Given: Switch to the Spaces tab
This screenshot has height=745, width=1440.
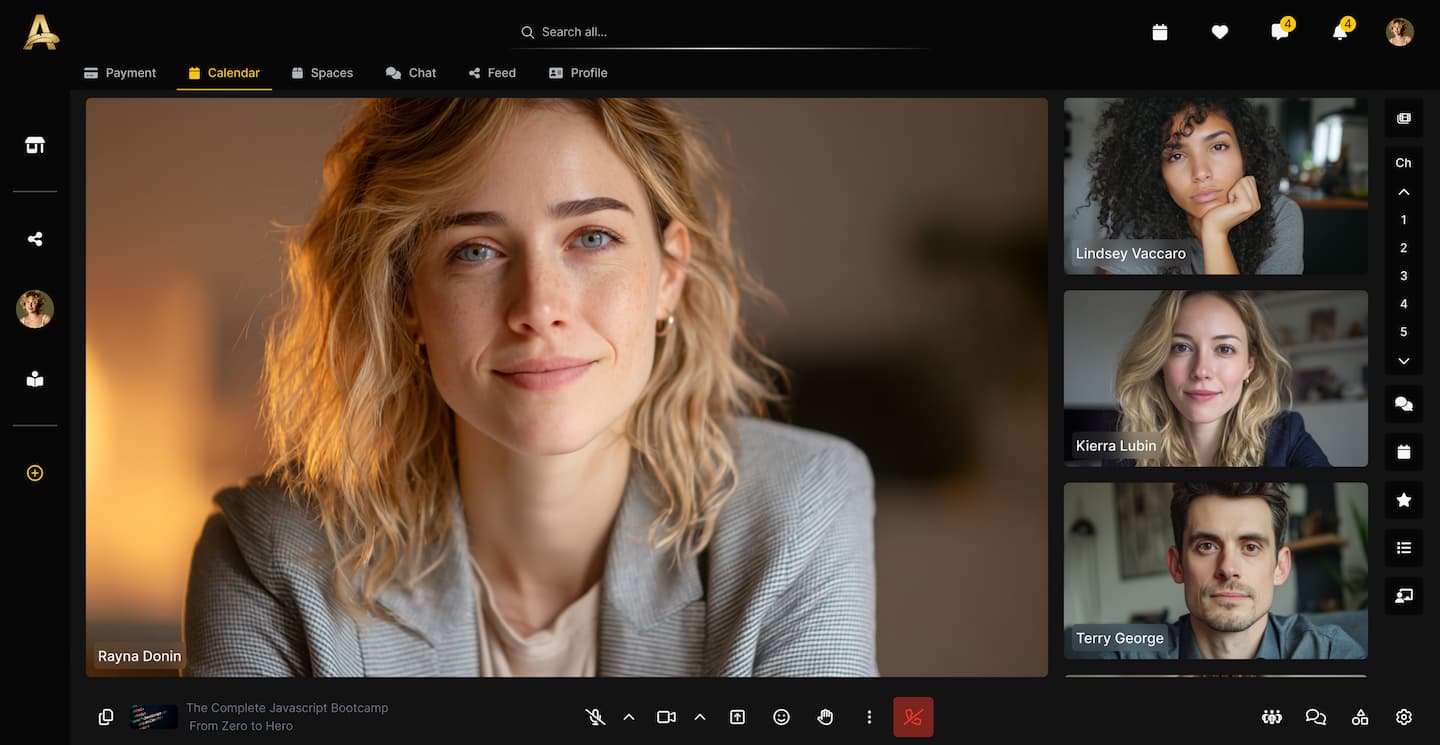Looking at the screenshot, I should point(322,73).
